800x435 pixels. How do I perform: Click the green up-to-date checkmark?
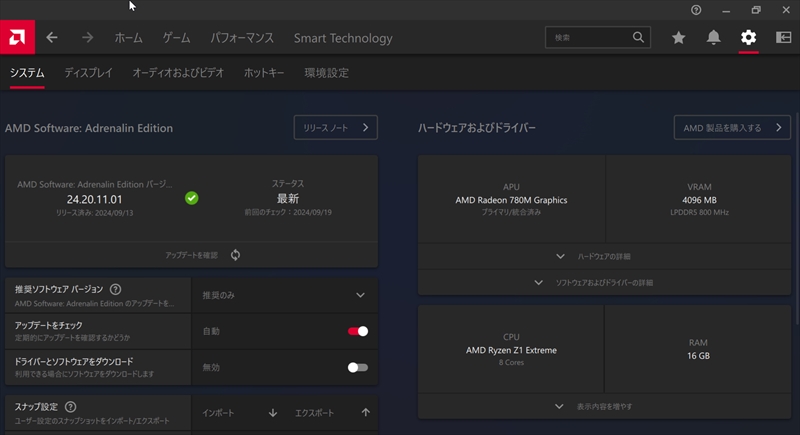192,198
